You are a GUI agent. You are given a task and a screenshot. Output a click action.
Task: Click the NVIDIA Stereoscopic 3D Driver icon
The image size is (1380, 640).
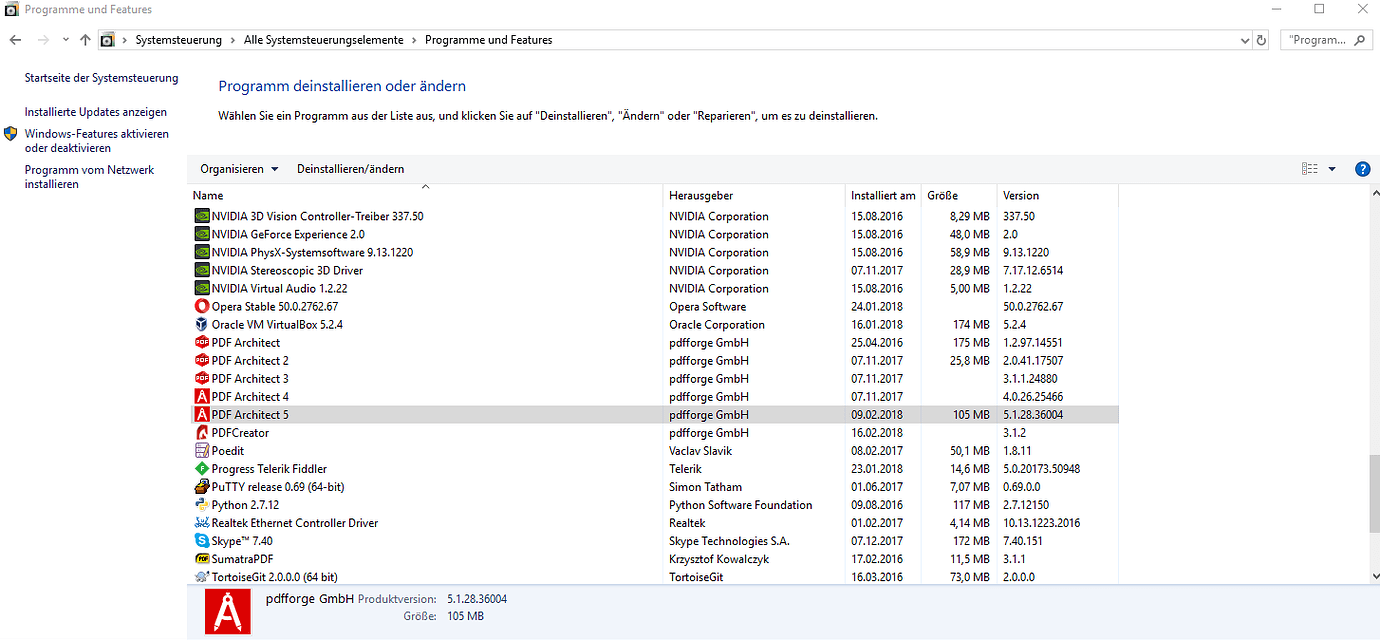tap(202, 270)
